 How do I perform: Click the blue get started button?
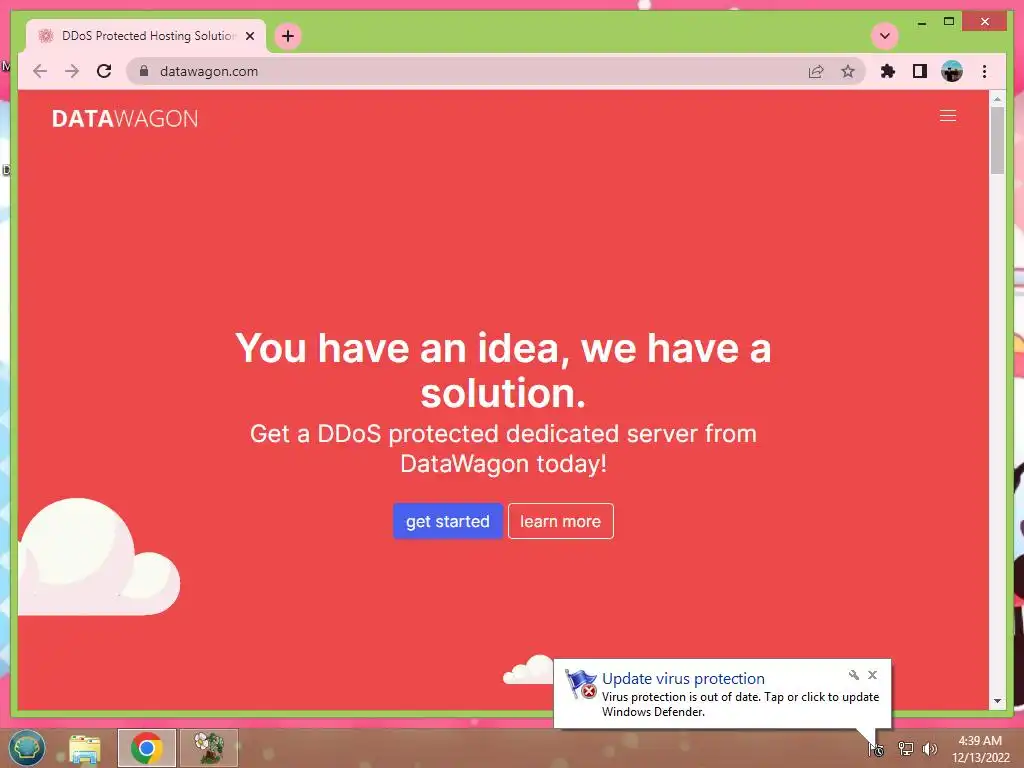point(447,521)
